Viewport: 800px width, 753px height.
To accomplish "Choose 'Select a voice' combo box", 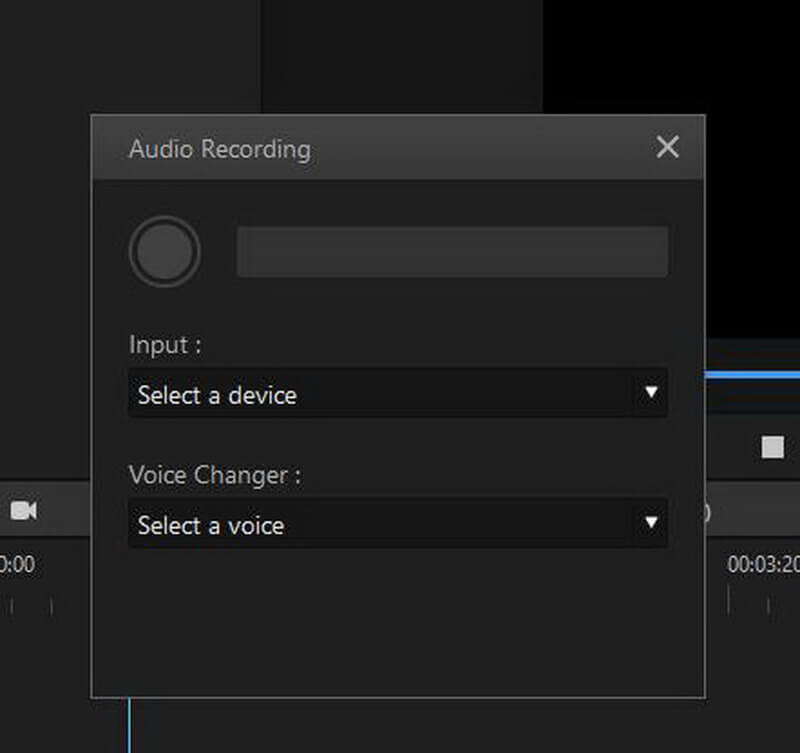I will click(x=398, y=523).
